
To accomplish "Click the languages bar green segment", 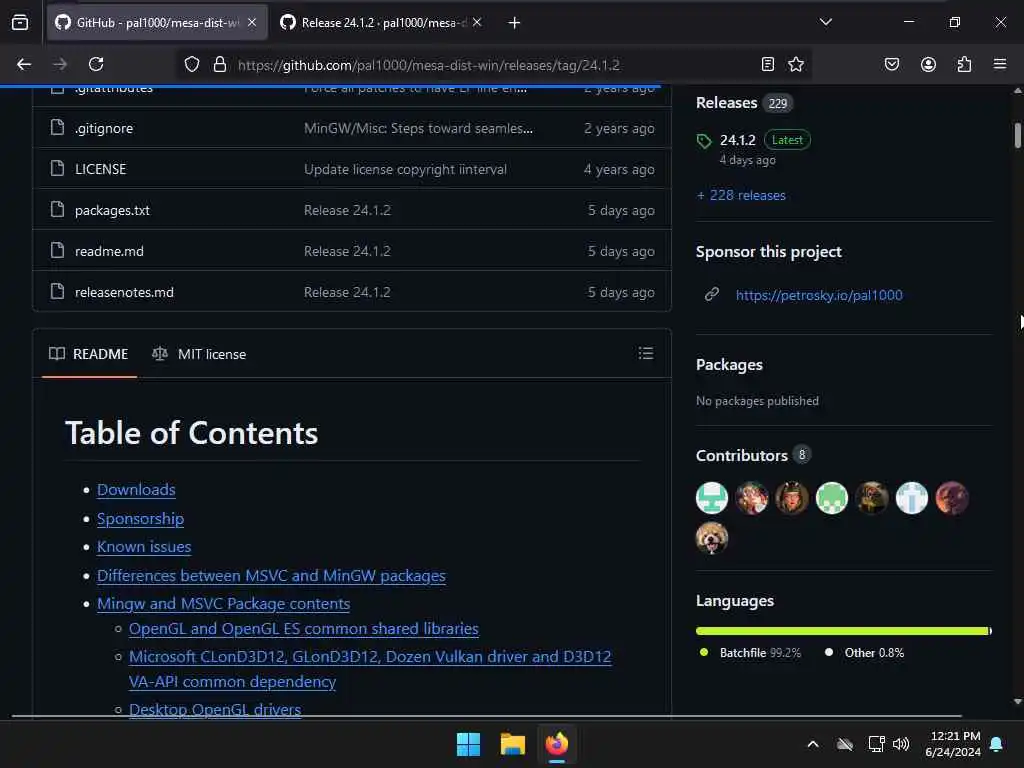I will pyautogui.click(x=842, y=631).
